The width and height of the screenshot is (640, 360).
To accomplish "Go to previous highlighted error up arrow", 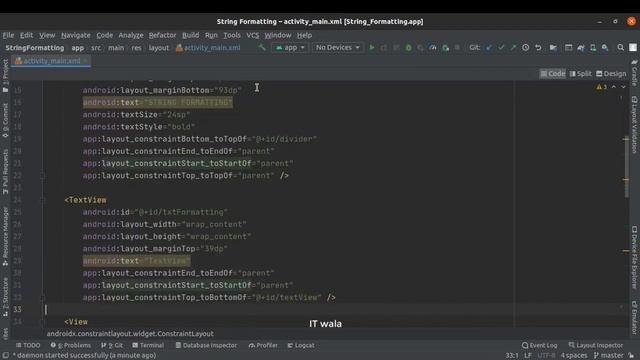I will [613, 87].
